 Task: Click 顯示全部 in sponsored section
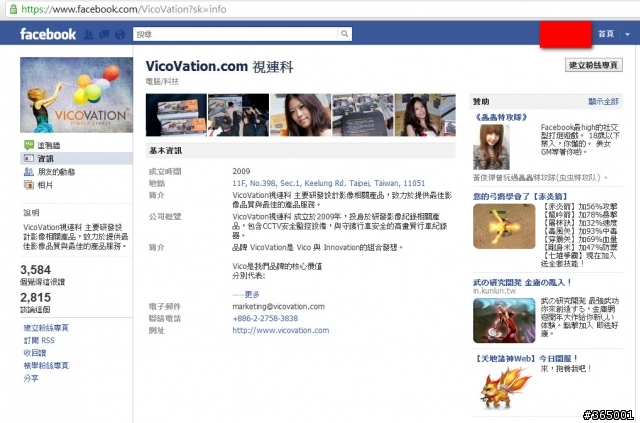603,101
